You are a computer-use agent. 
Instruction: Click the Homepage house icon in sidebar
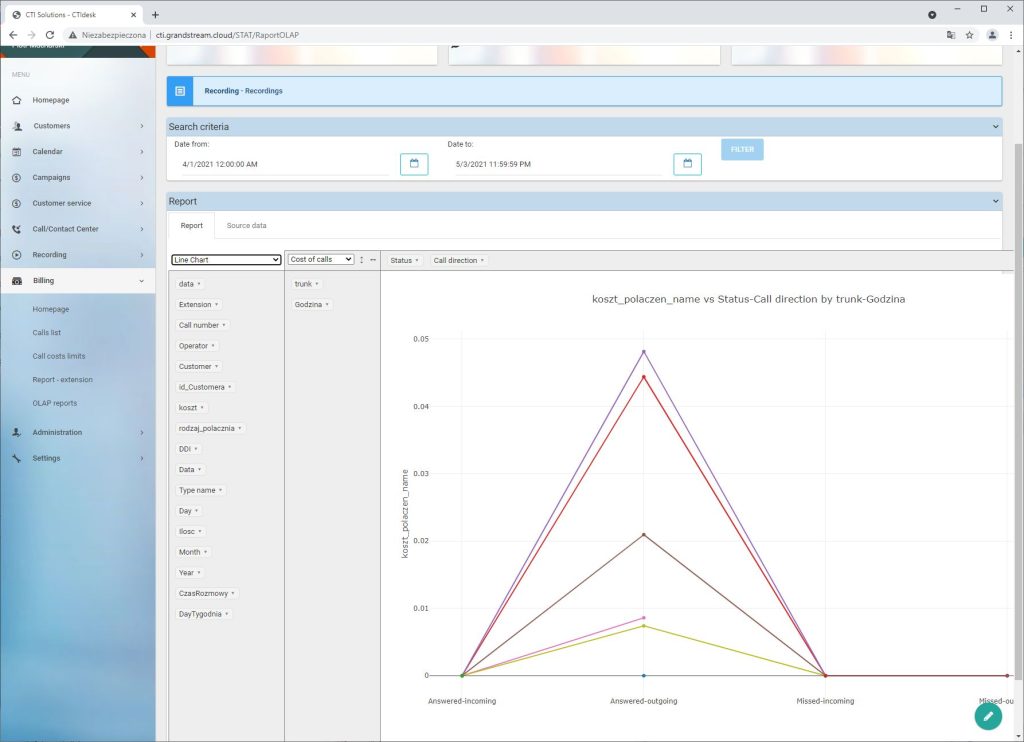tap(17, 100)
